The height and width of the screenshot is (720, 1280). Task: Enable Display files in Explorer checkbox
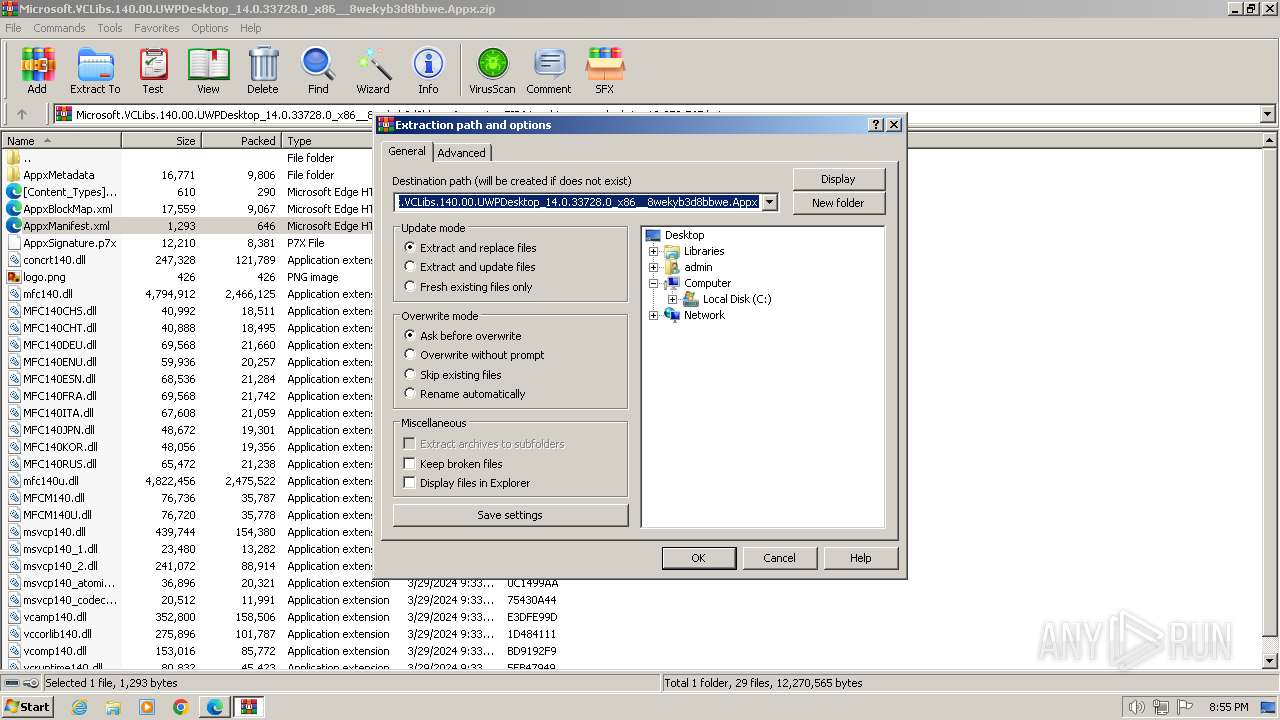[x=409, y=482]
